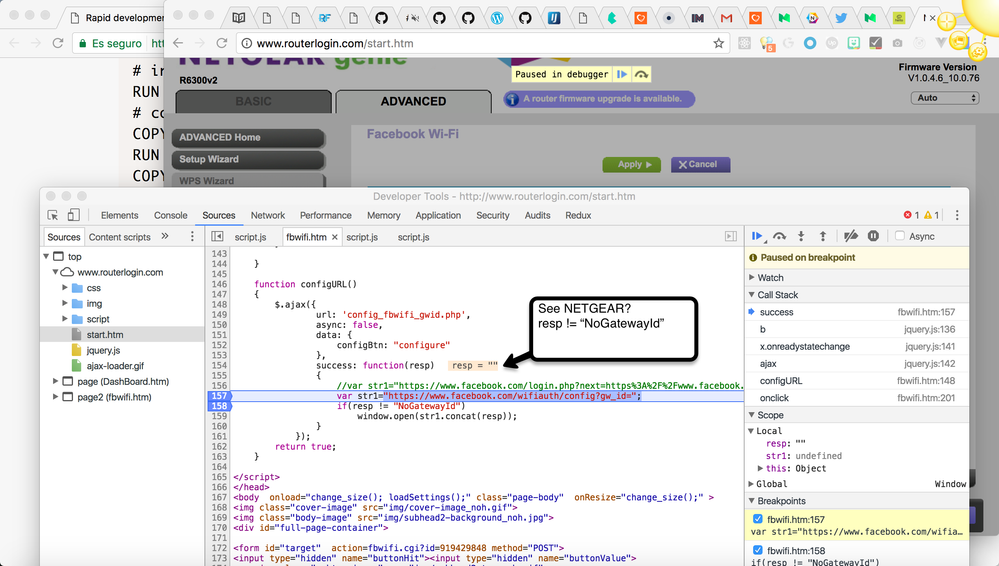This screenshot has width=999, height=566.
Task: Expand the css folder
Action: coord(65,288)
